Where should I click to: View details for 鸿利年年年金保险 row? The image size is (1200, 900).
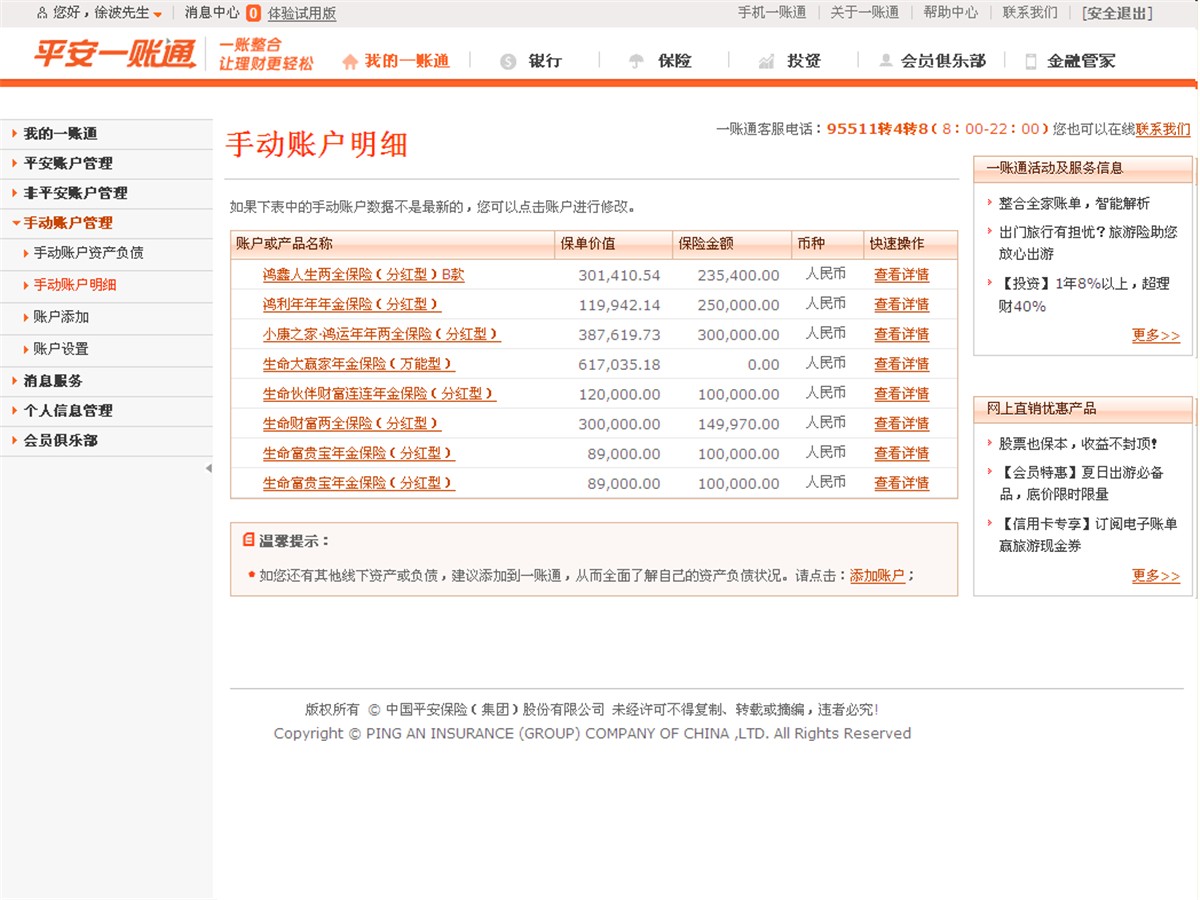pos(901,304)
